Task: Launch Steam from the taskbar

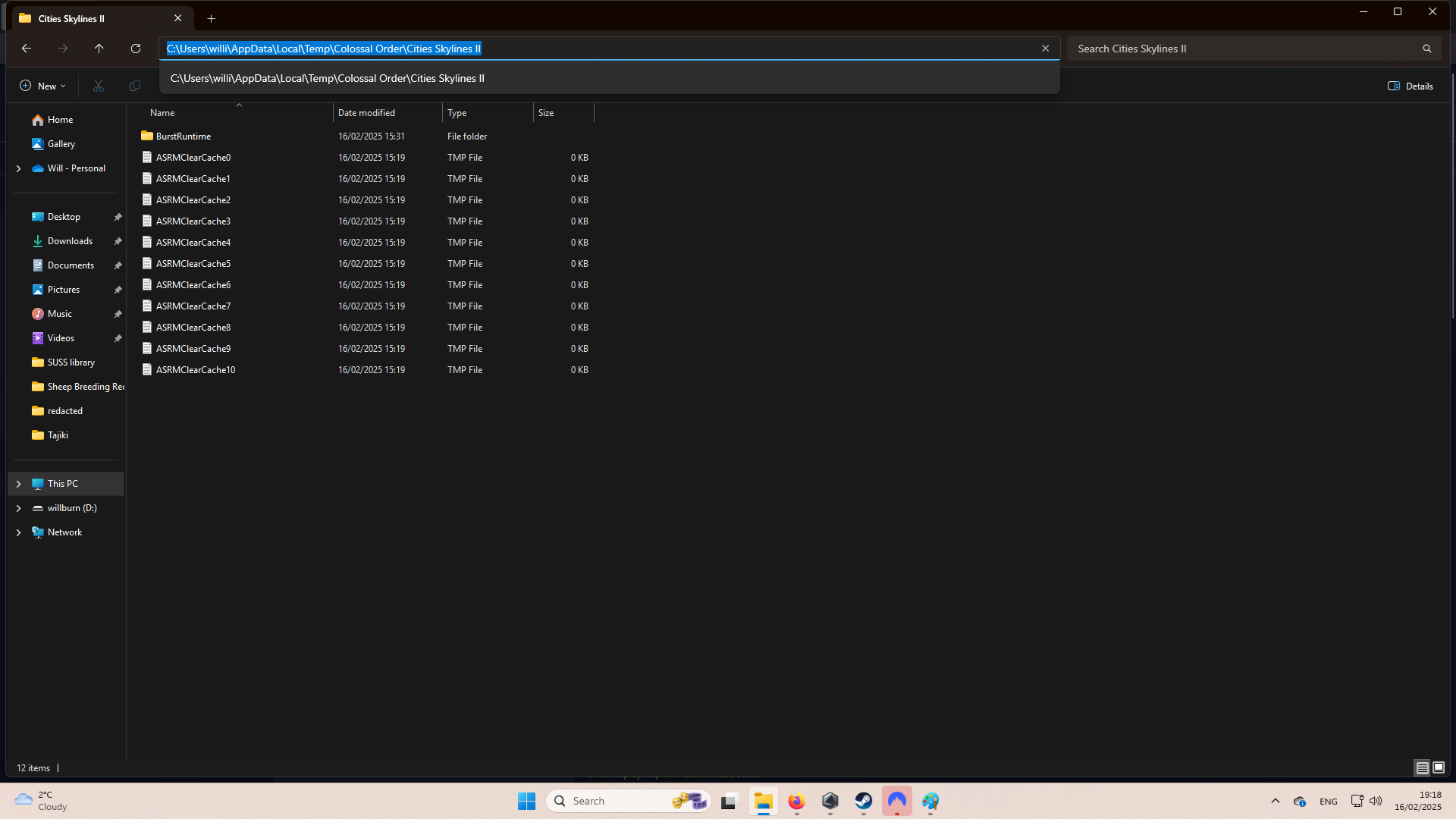Action: pyautogui.click(x=864, y=801)
